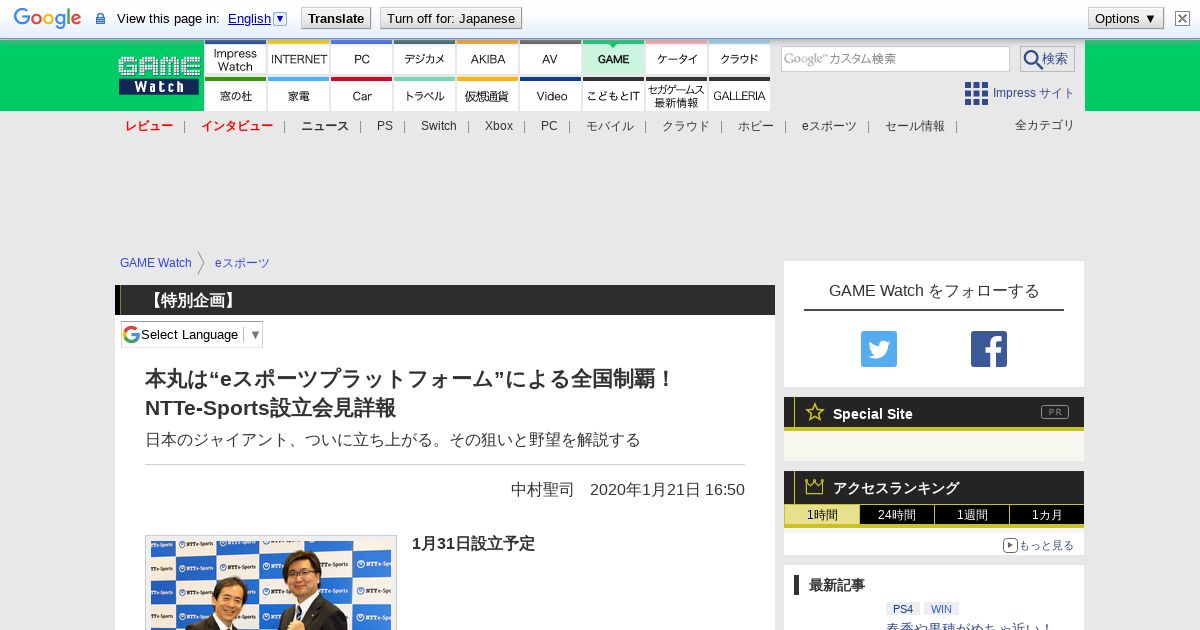Open the Twitter follow icon
The image size is (1200, 630).
pos(879,349)
